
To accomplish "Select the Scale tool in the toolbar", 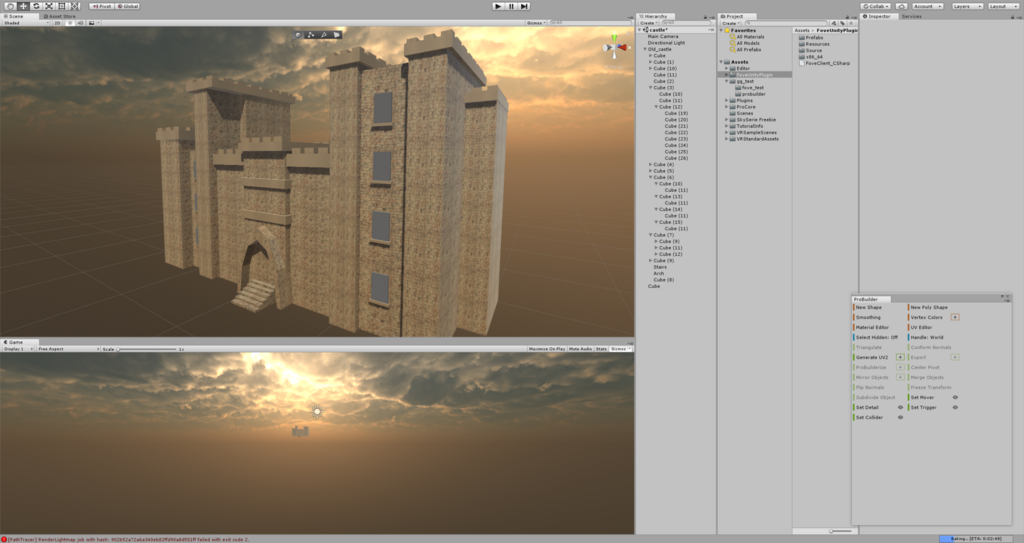I will point(49,6).
